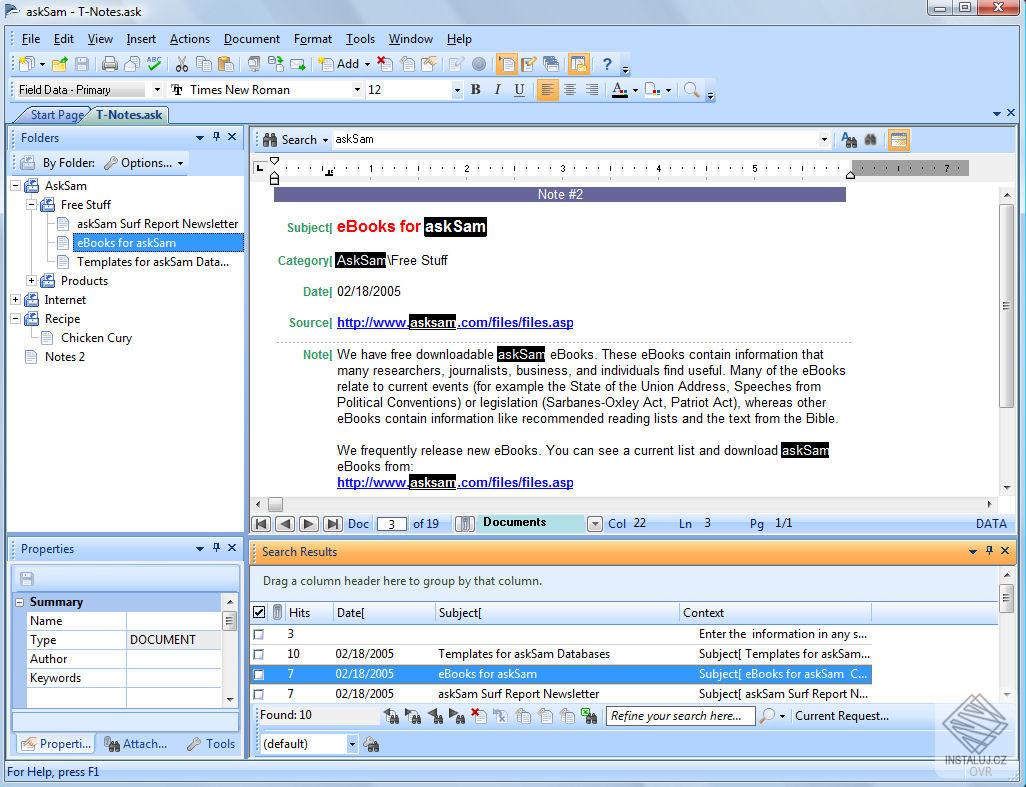Open the askSam files link in Source

point(455,322)
